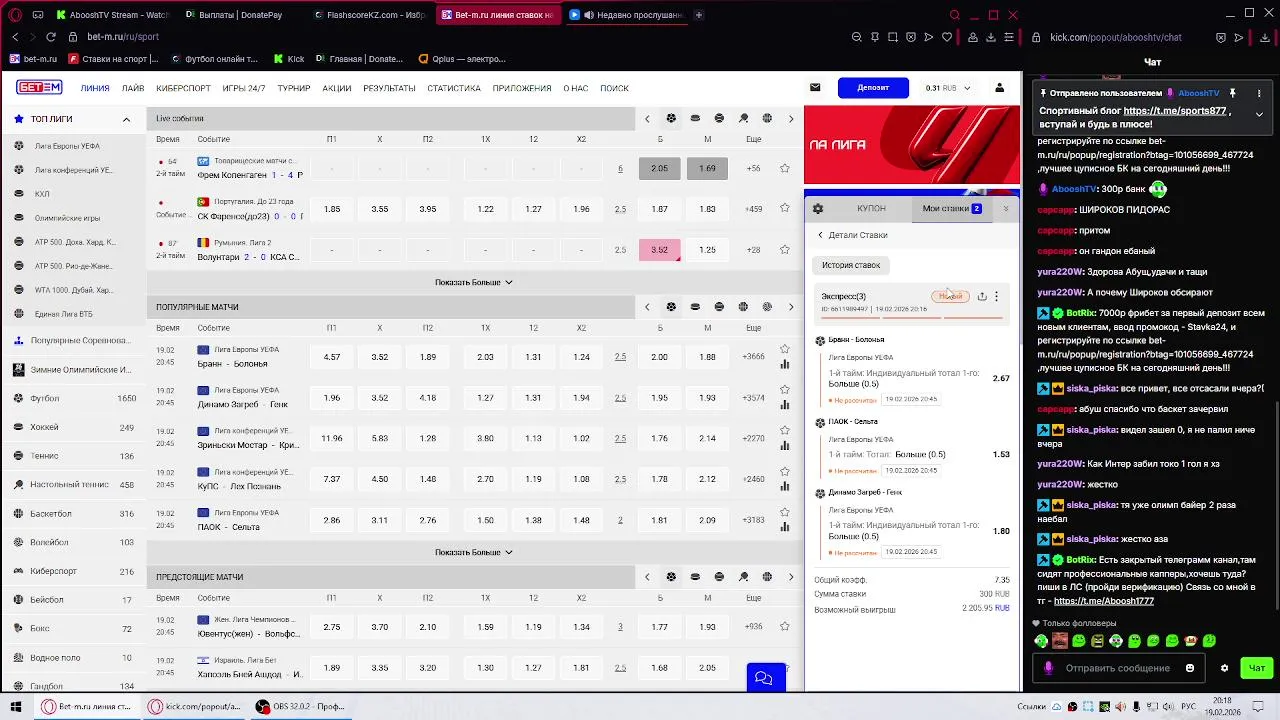The image size is (1280, 720).
Task: Open statistics chart for ПАОК - Сельта
Action: coord(785,527)
